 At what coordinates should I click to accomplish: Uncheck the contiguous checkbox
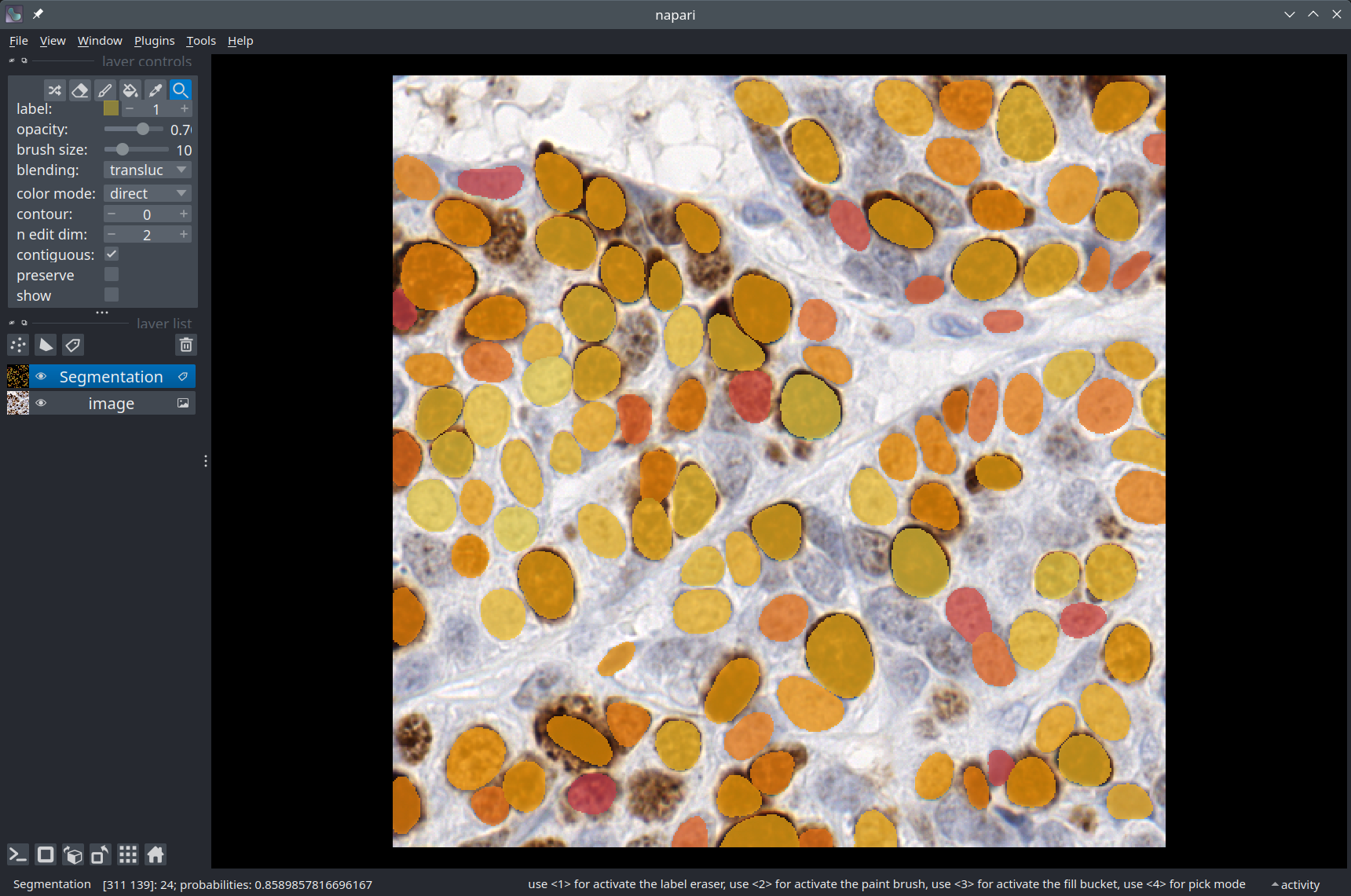[112, 254]
